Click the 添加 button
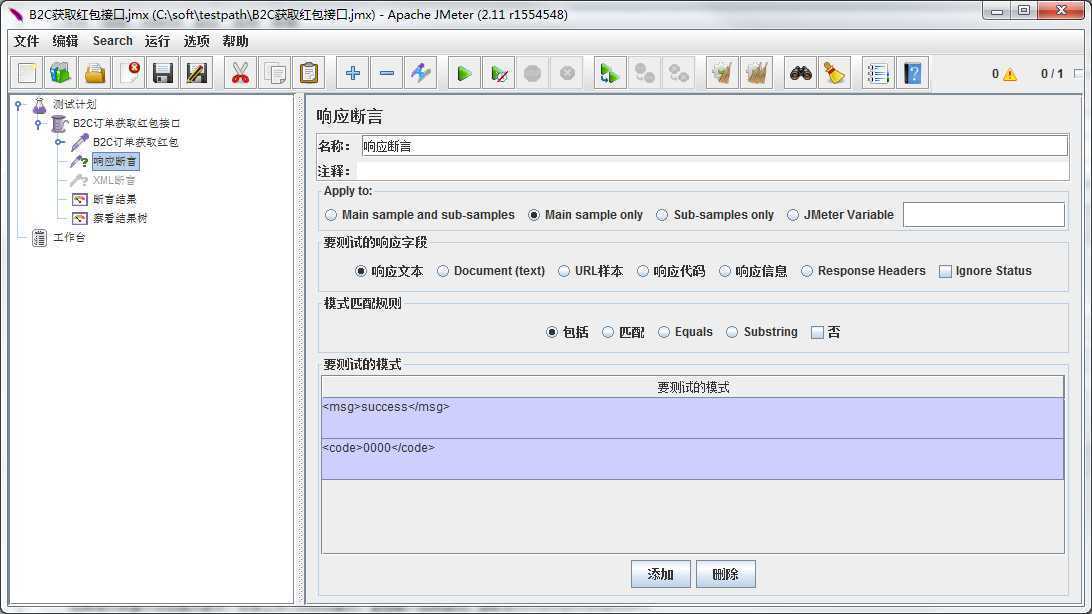 pyautogui.click(x=660, y=574)
